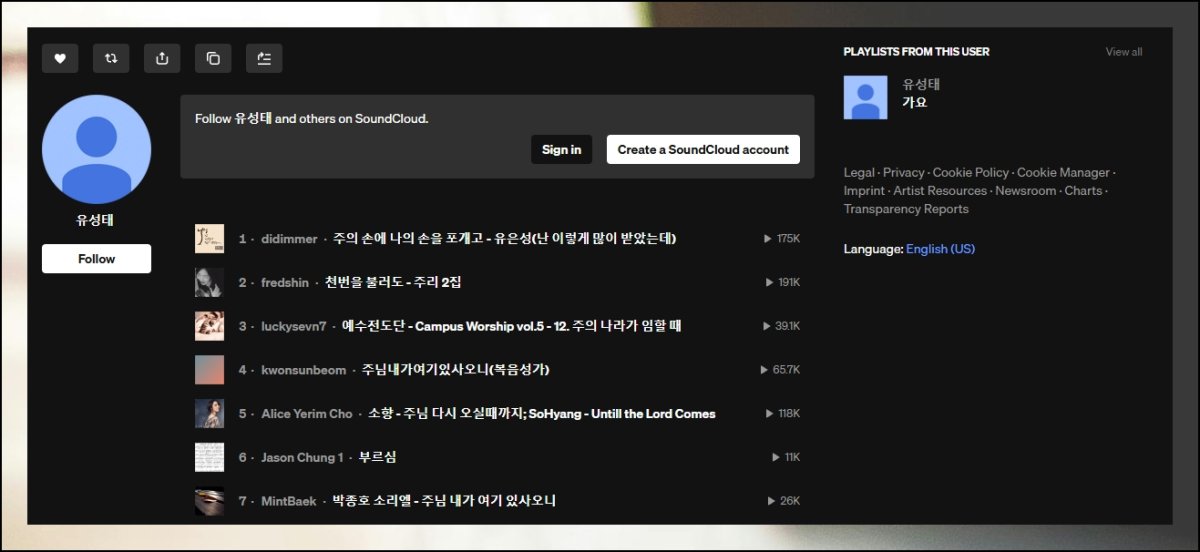Open kwonsunbeom track artwork thumbnail

(x=209, y=370)
